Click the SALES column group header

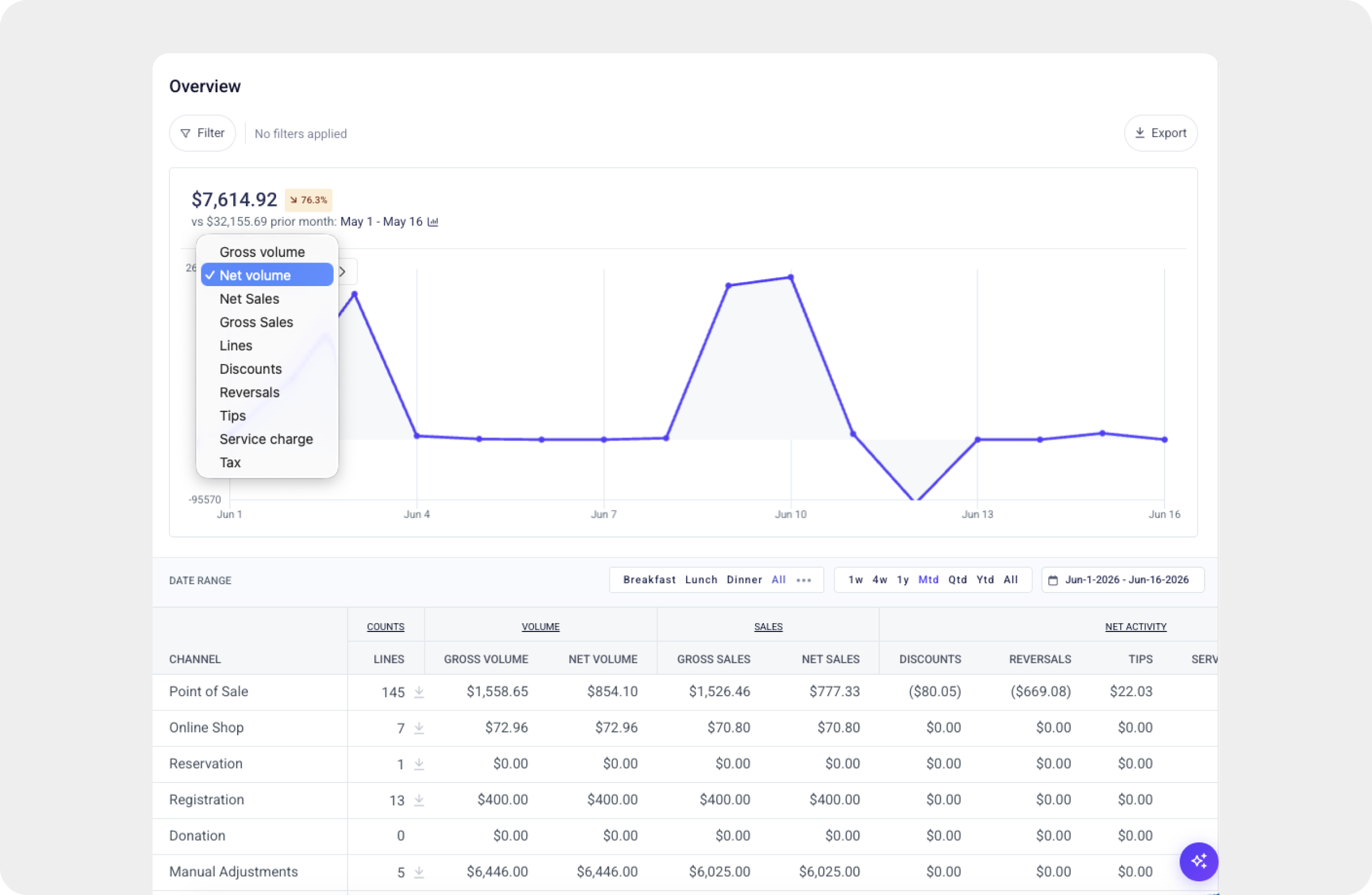(768, 626)
